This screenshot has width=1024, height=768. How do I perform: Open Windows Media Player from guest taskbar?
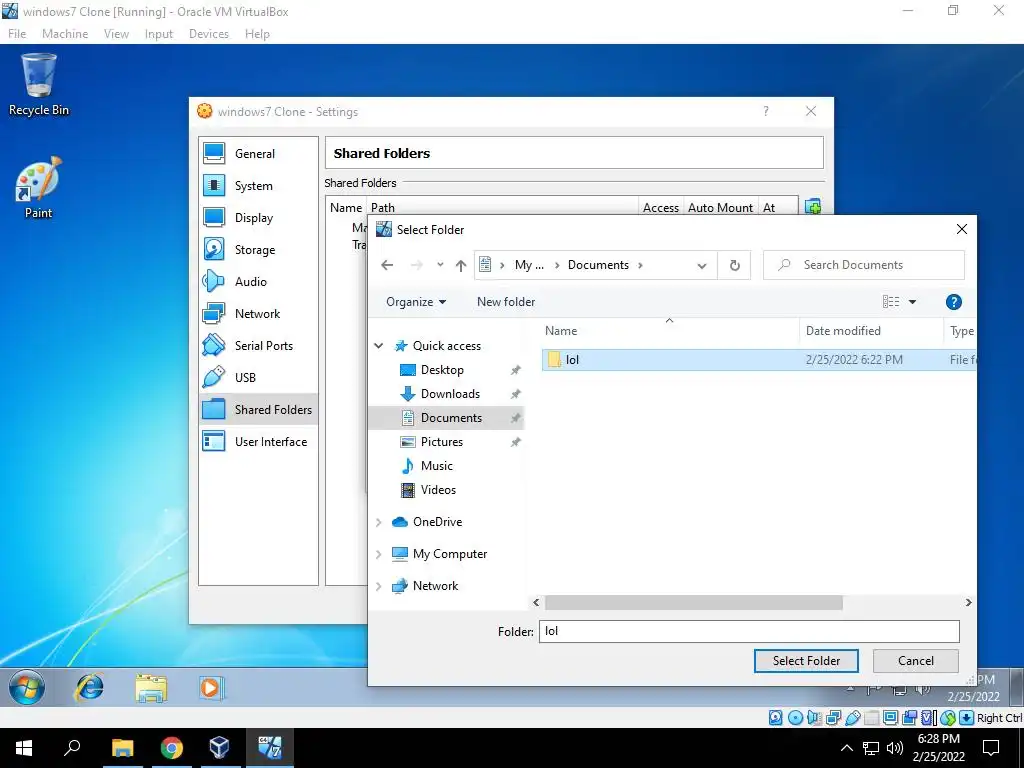(x=211, y=688)
